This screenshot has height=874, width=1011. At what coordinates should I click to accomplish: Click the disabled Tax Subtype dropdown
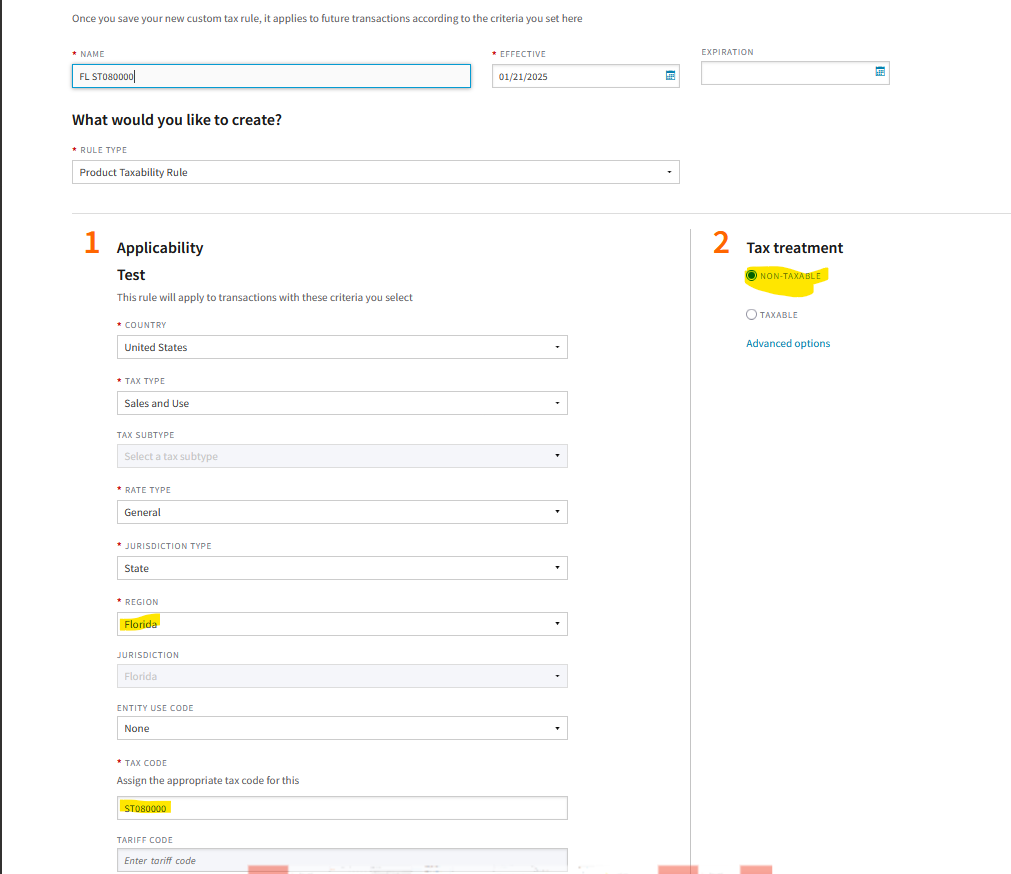pos(342,456)
